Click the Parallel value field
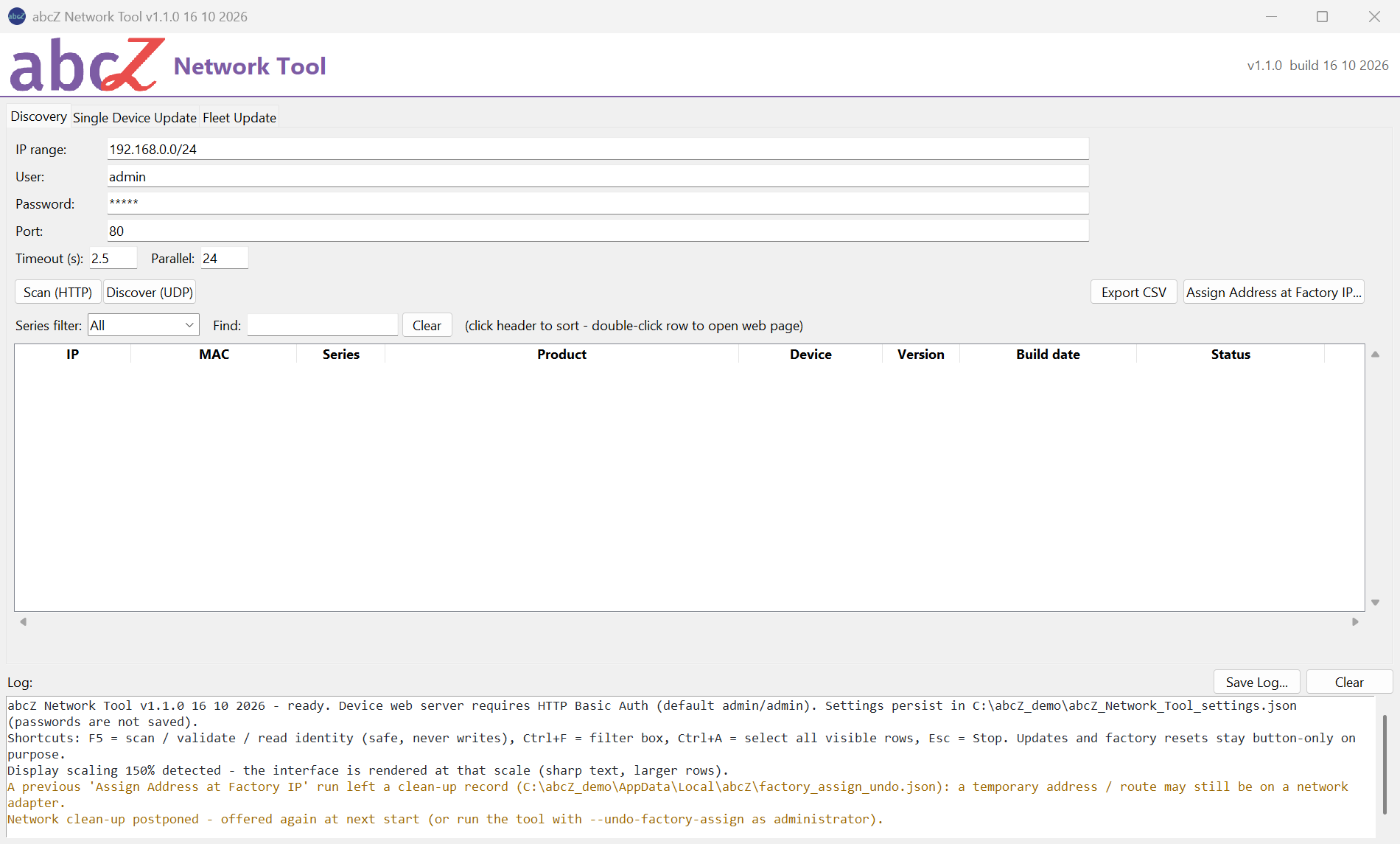Screen dimensions: 1400x844 (225, 258)
